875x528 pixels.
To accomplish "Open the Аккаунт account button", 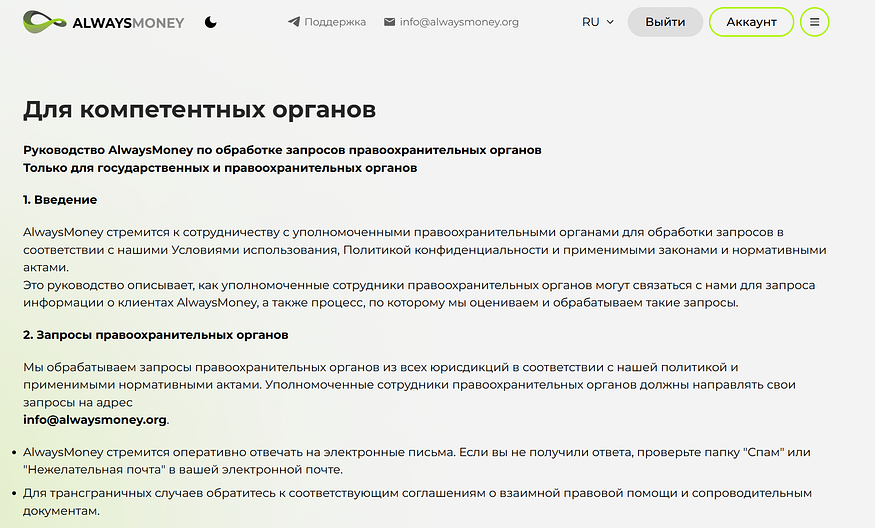I will 751,22.
